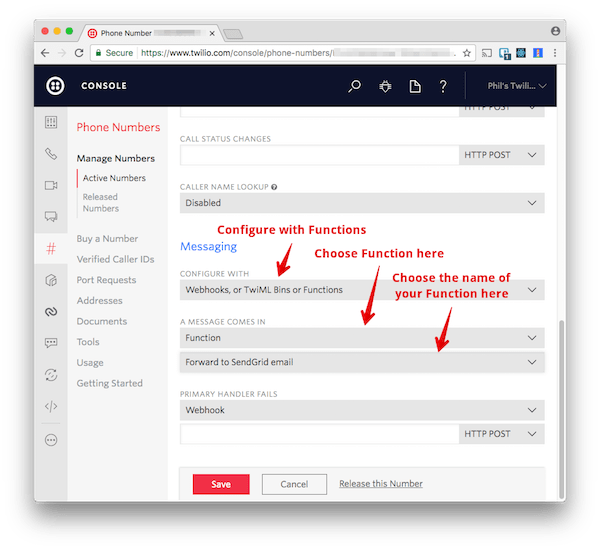The image size is (600, 550).
Task: Click the Phone Numbers heading link
Action: point(118,127)
